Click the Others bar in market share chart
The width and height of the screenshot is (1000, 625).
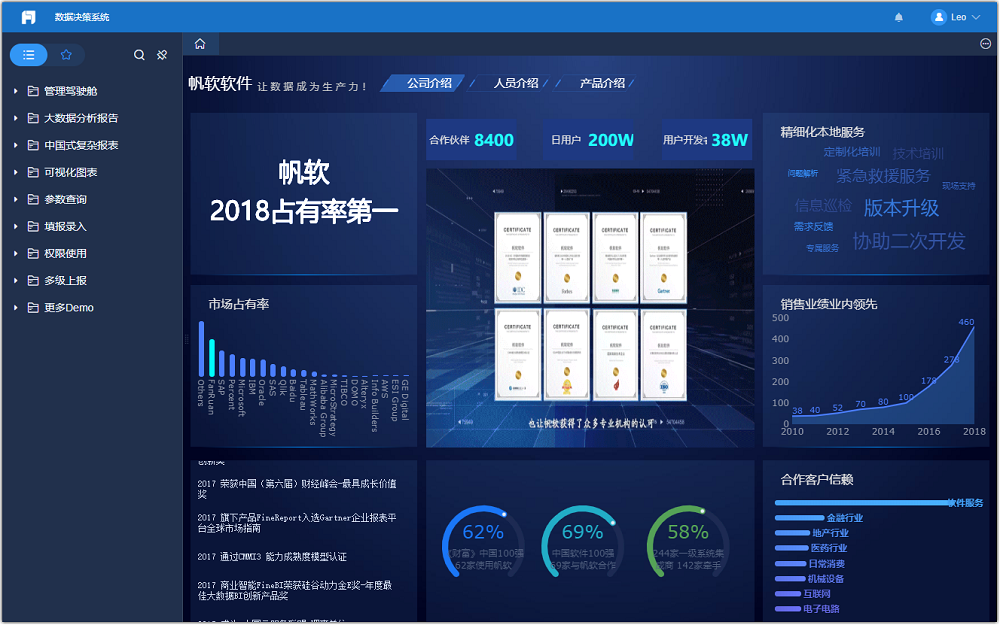(202, 349)
